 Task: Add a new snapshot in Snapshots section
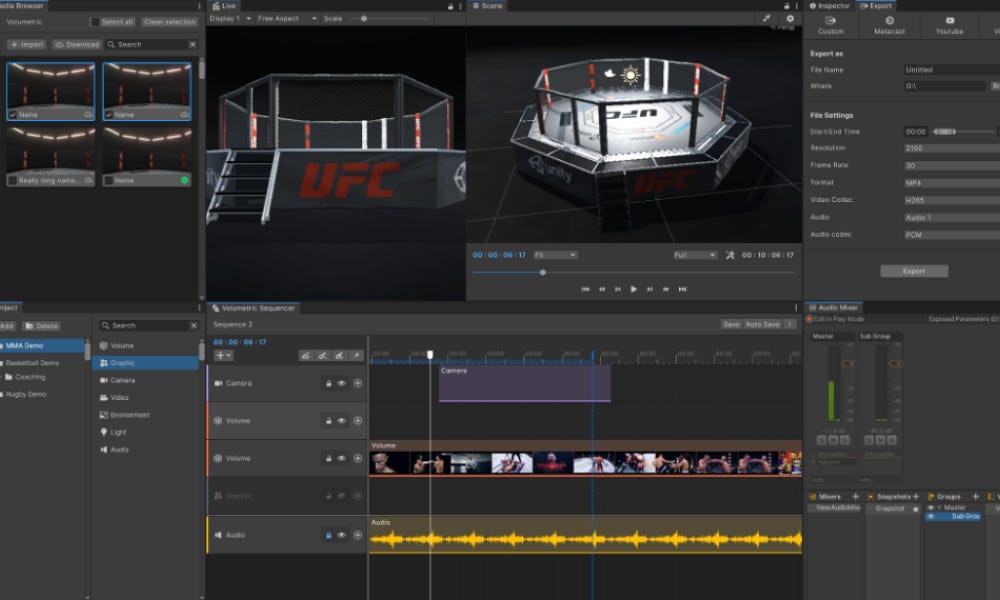(x=916, y=496)
